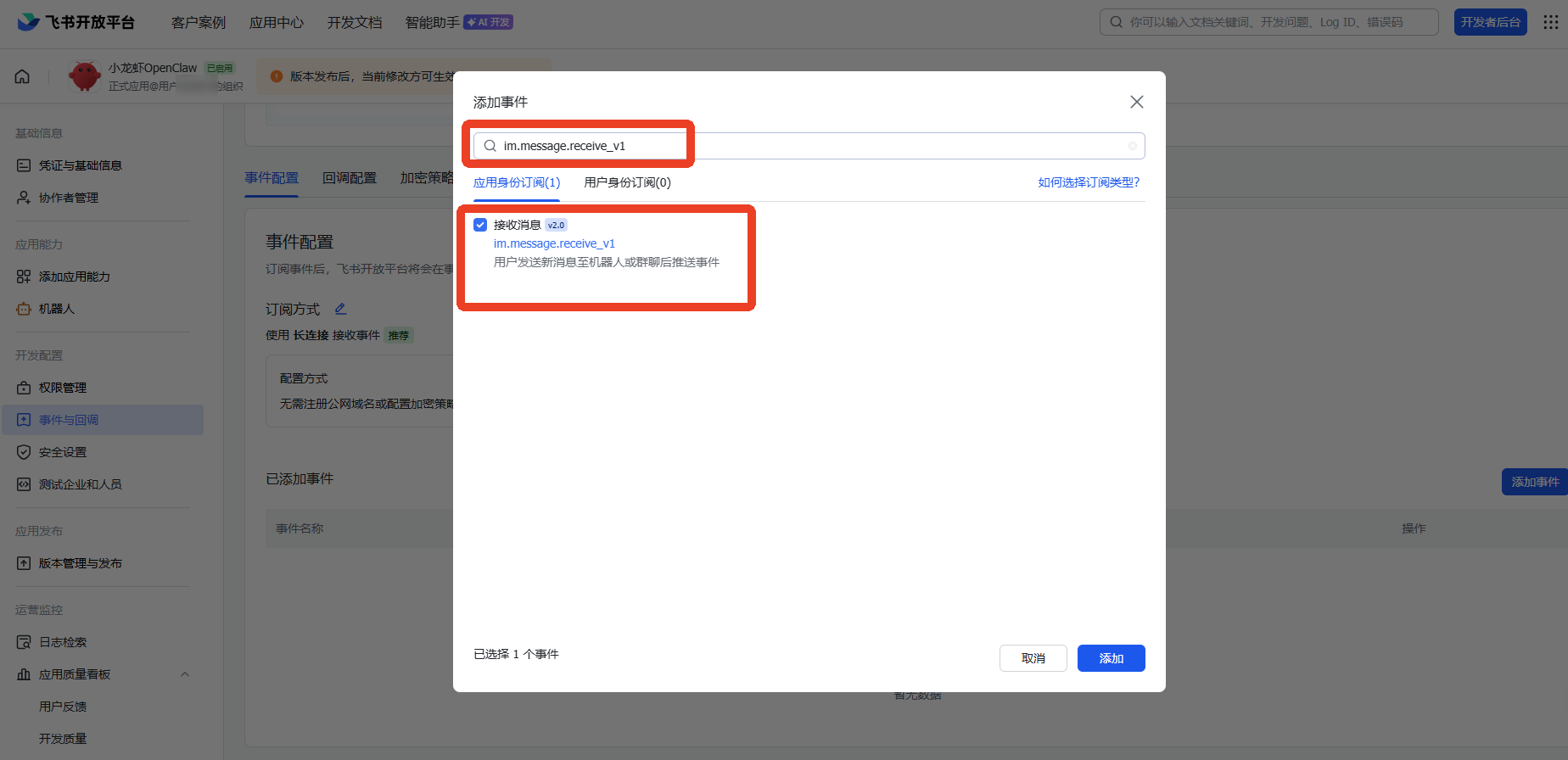The image size is (1568, 760).
Task: Open the im.message.receive_v1 event link
Action: (554, 243)
